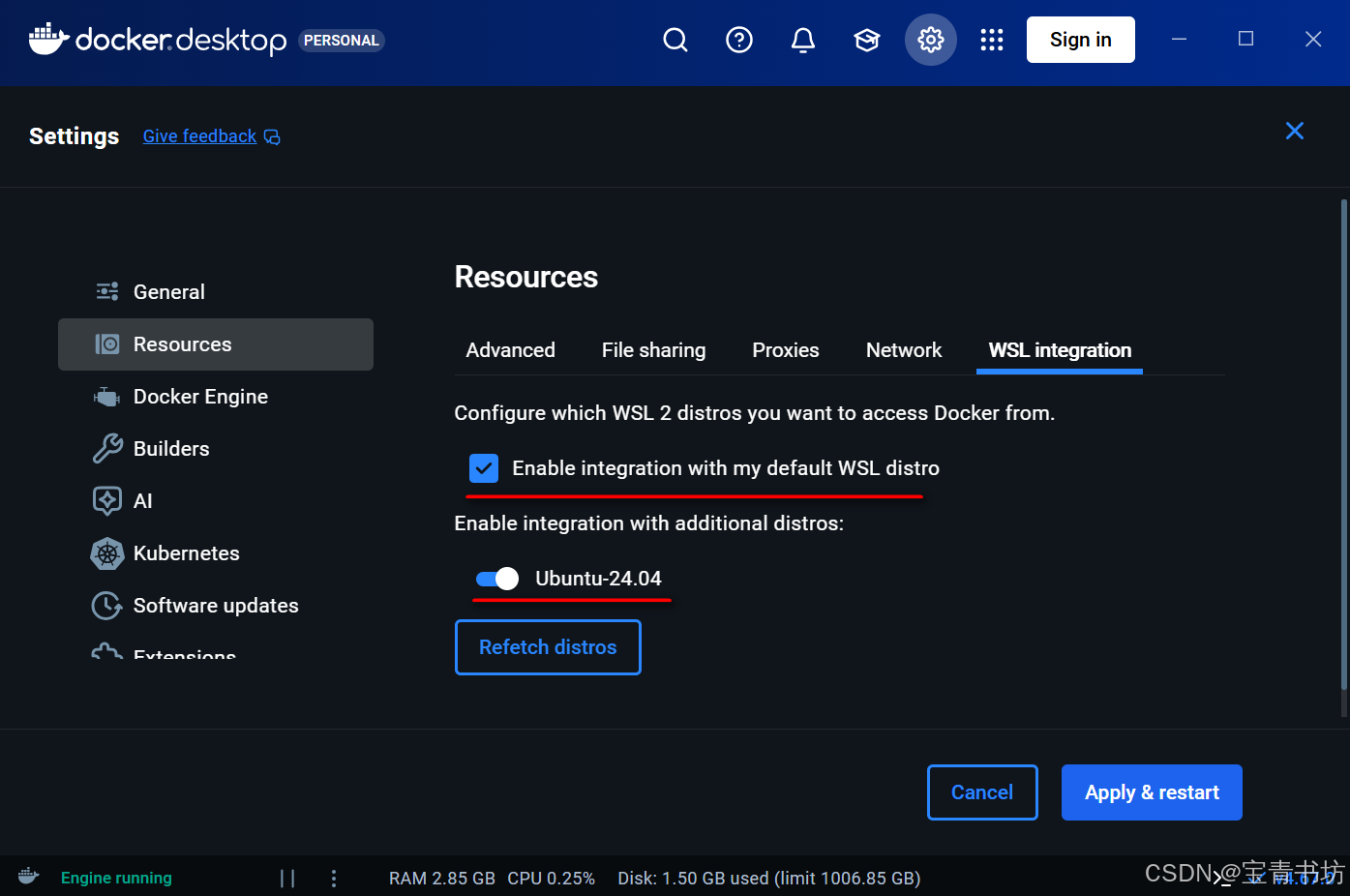
Task: Click the Sign in button
Action: (1081, 40)
